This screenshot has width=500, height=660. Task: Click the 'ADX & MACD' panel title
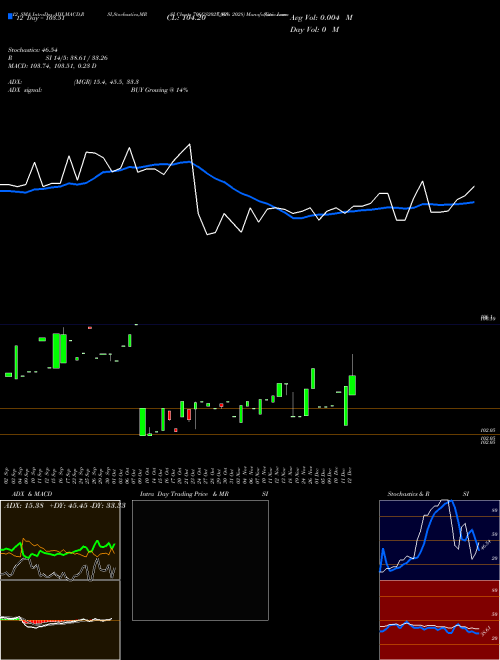(x=32, y=494)
